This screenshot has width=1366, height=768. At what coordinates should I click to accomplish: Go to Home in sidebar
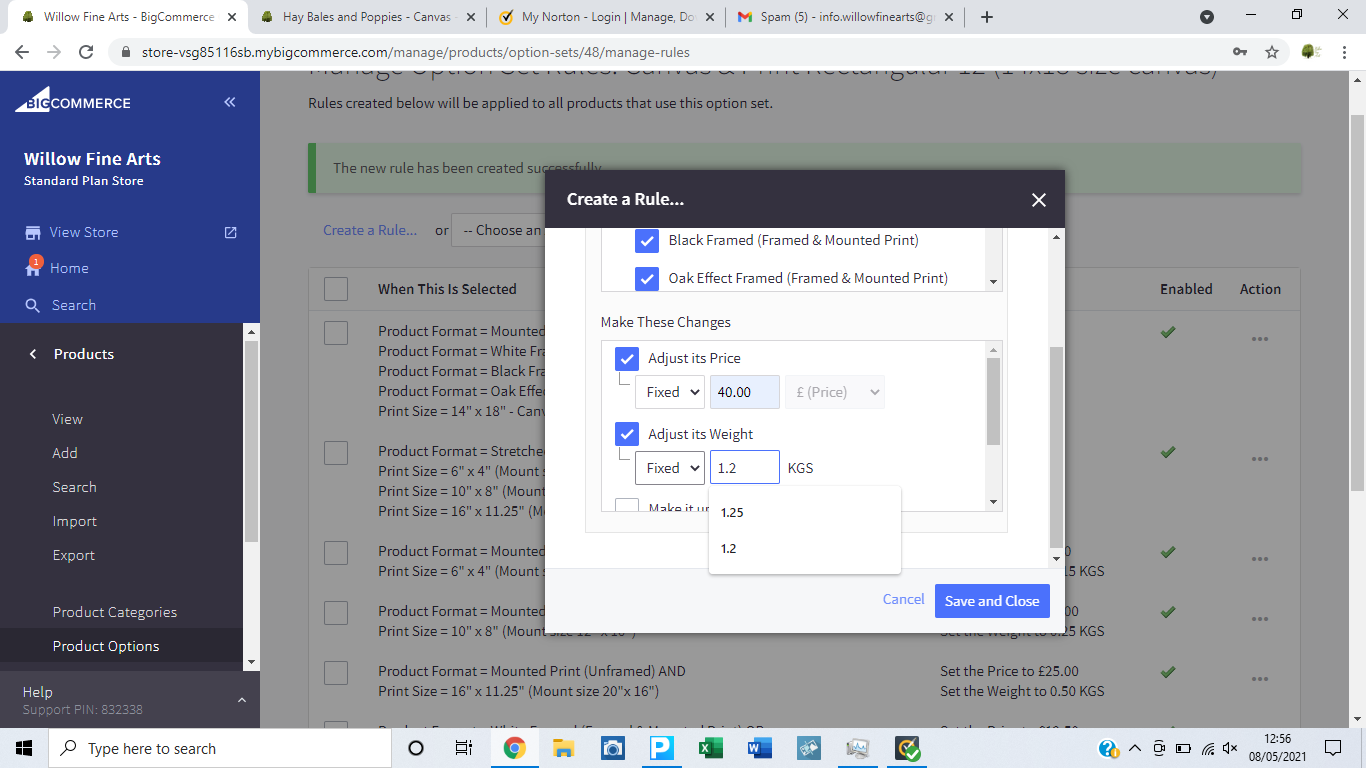[69, 268]
